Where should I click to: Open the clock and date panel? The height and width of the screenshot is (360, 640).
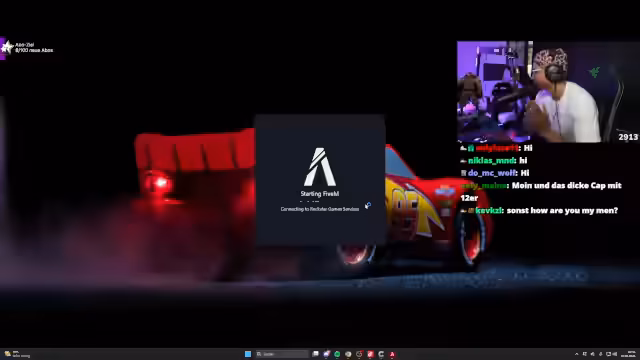[x=629, y=354]
